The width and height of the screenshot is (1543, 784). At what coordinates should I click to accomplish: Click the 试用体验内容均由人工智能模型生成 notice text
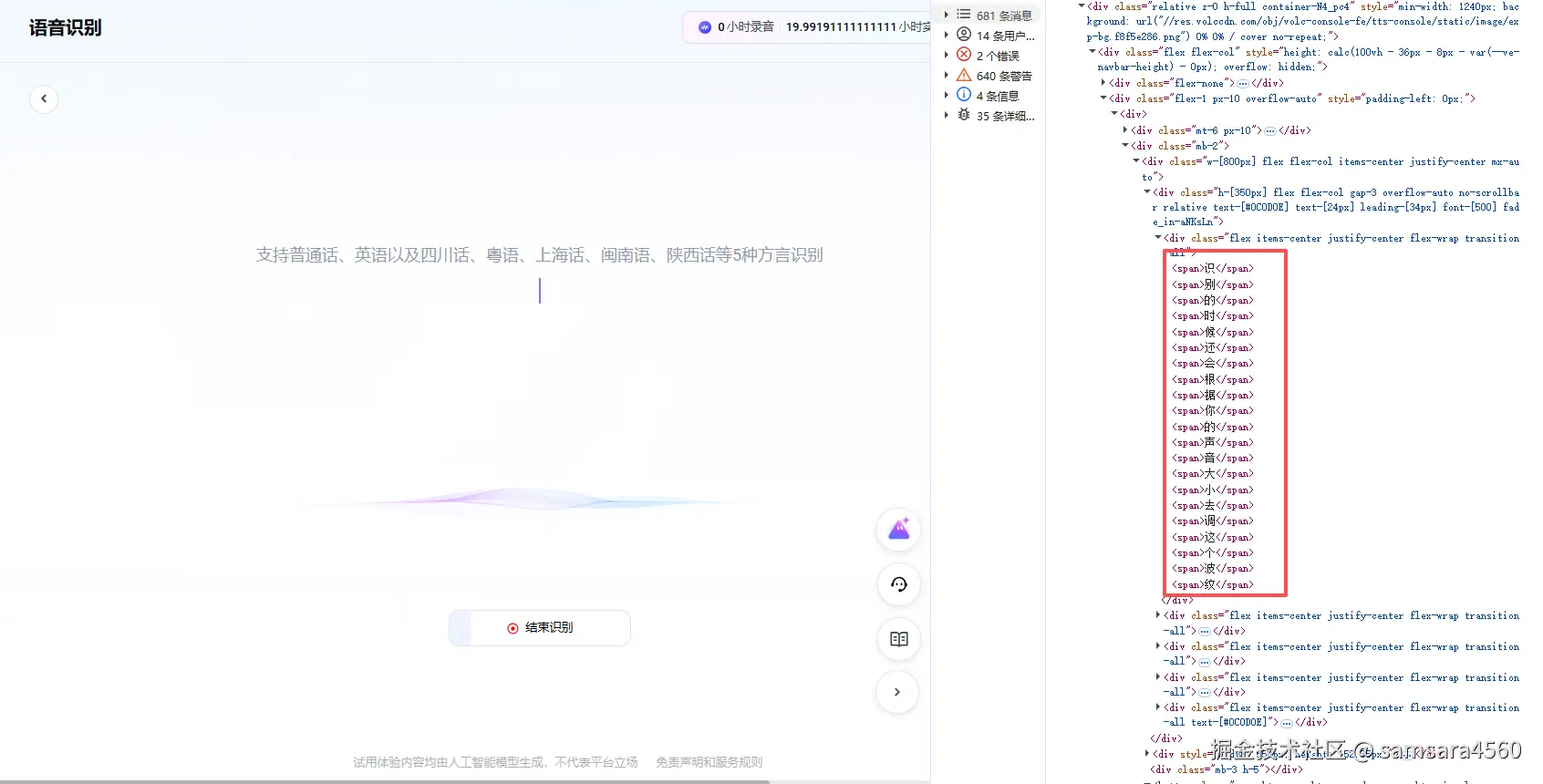(x=495, y=762)
